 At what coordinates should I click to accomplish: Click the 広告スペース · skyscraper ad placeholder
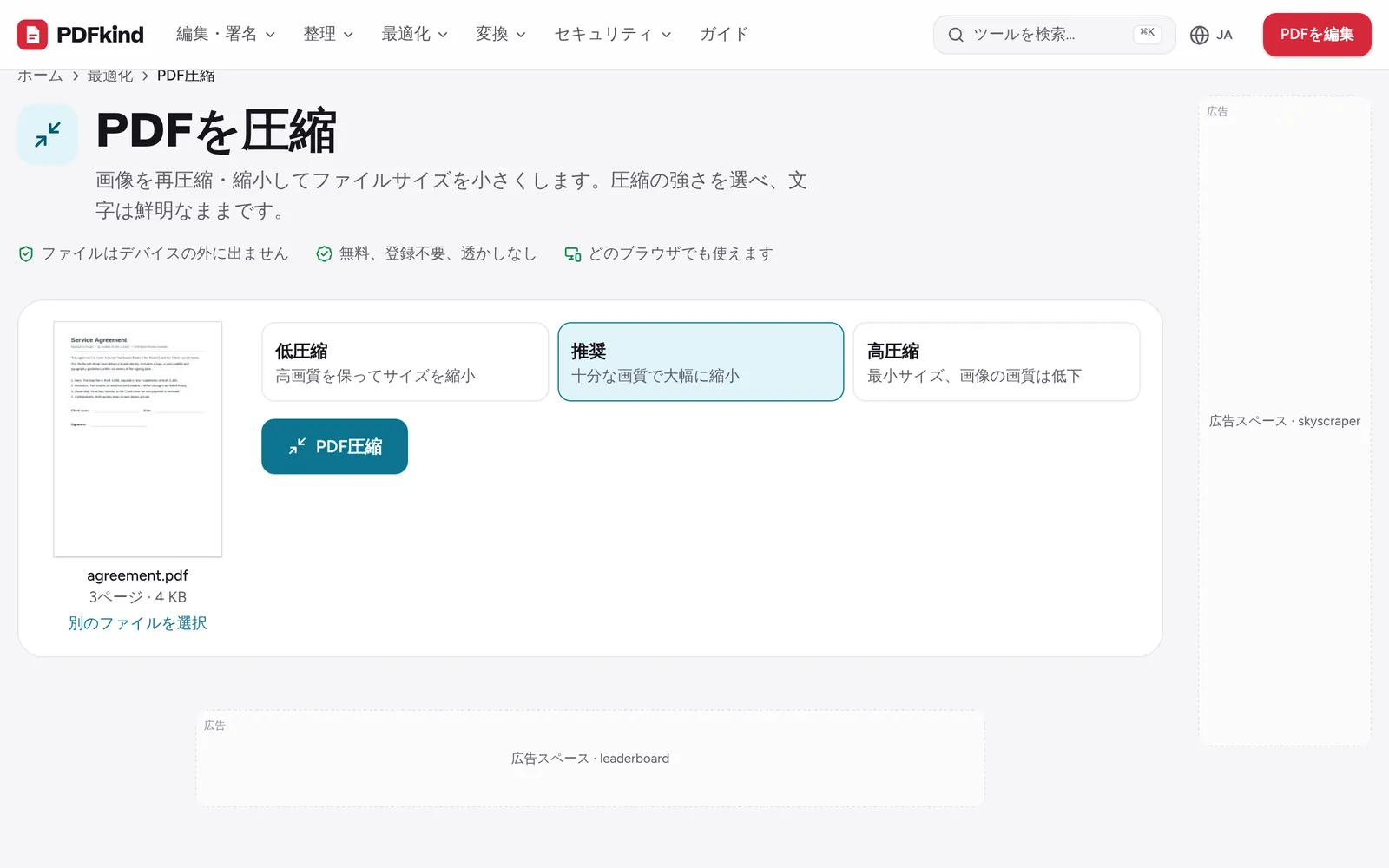coord(1285,421)
